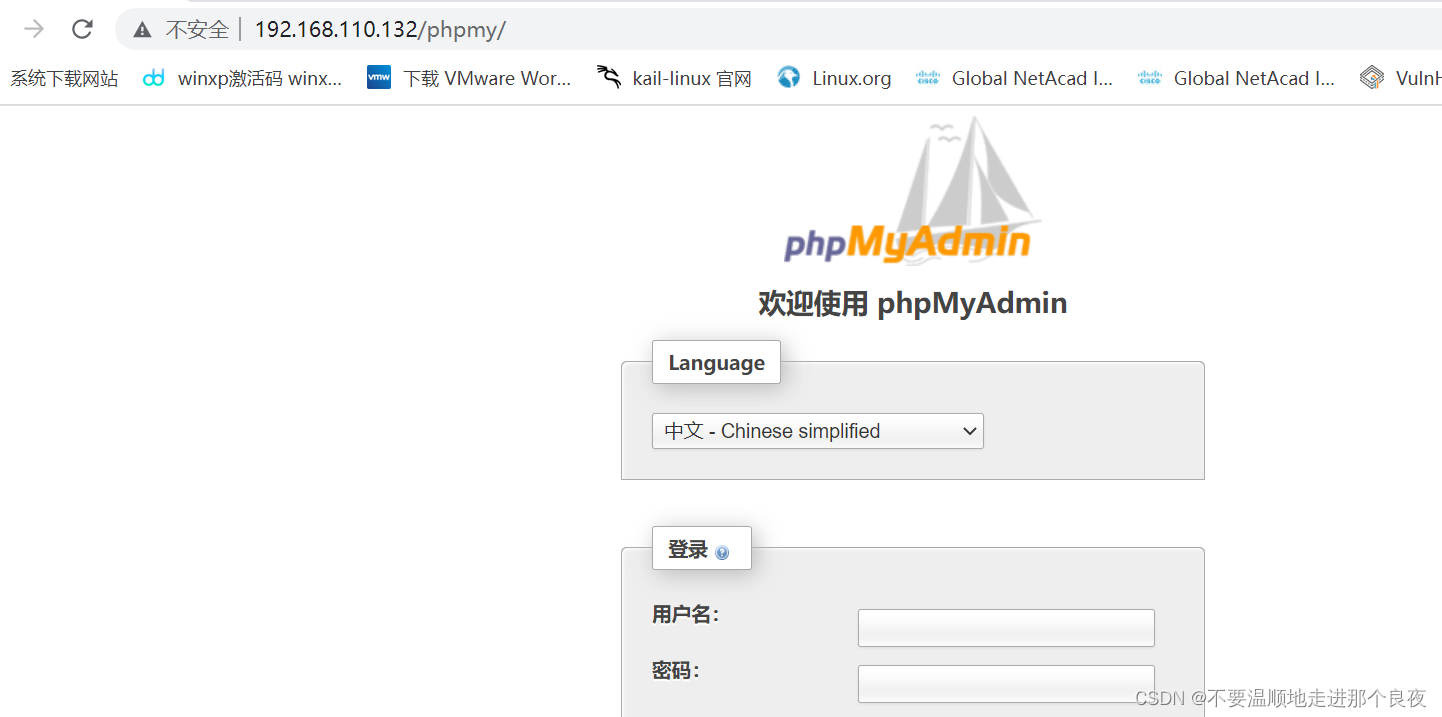Screen dimensions: 1442x717
Task: Open the Linux.org bookmark
Action: tap(834, 78)
